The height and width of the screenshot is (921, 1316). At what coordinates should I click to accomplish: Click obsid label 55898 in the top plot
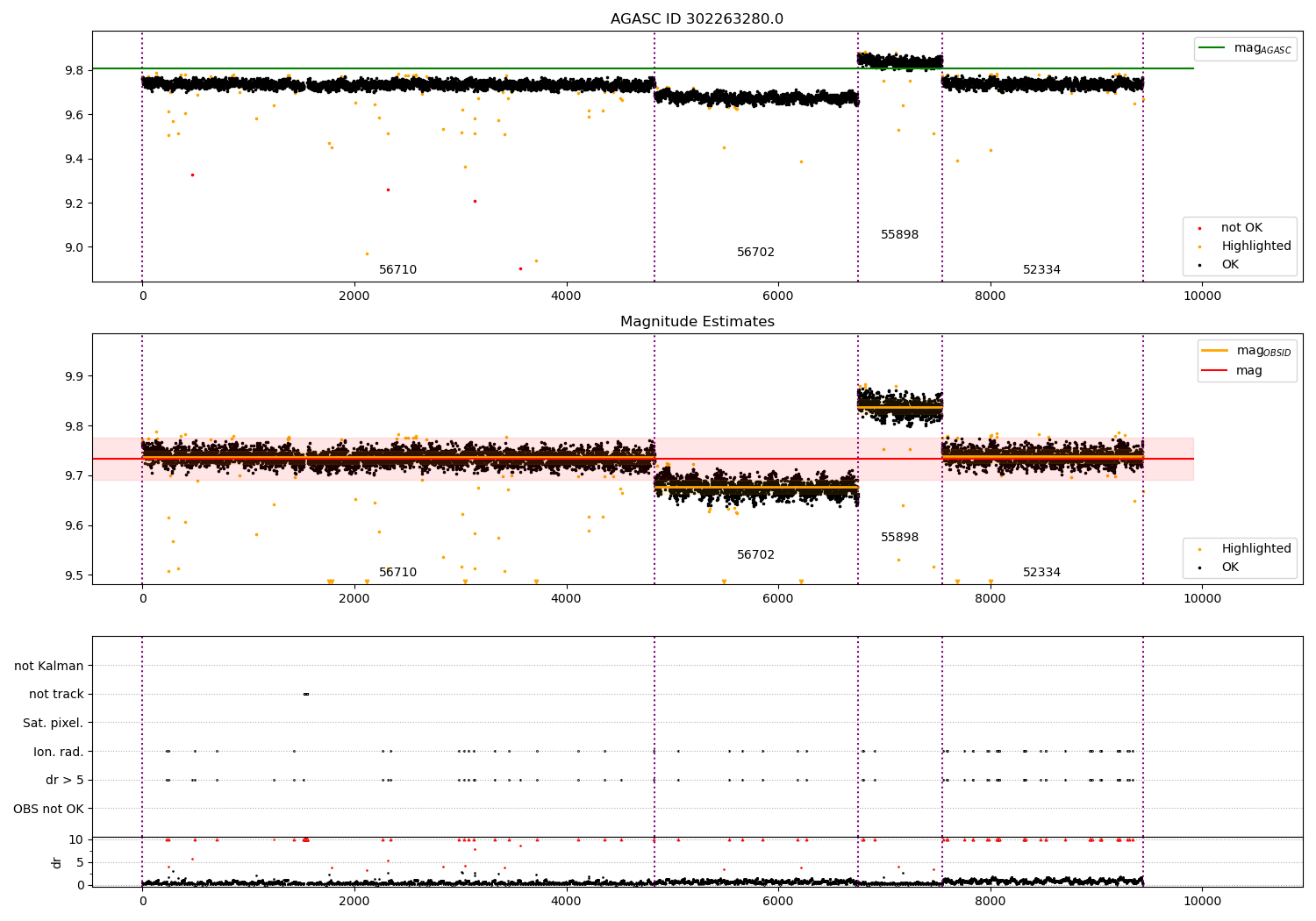[899, 235]
